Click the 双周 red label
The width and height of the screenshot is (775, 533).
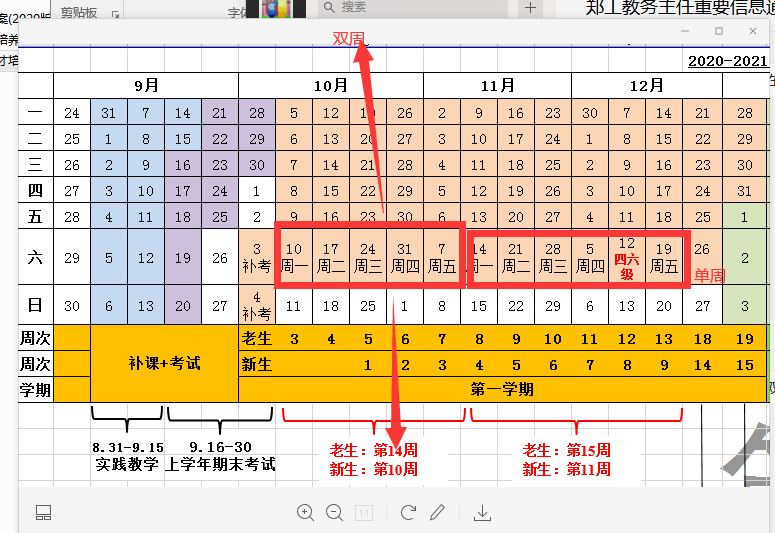349,38
